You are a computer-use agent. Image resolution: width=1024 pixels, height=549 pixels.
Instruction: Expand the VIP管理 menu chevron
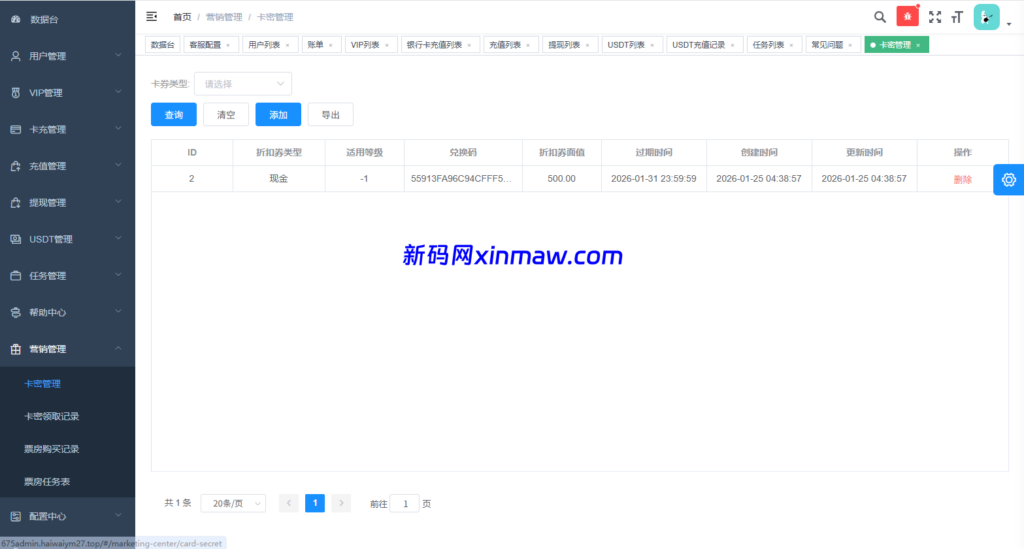click(118, 92)
